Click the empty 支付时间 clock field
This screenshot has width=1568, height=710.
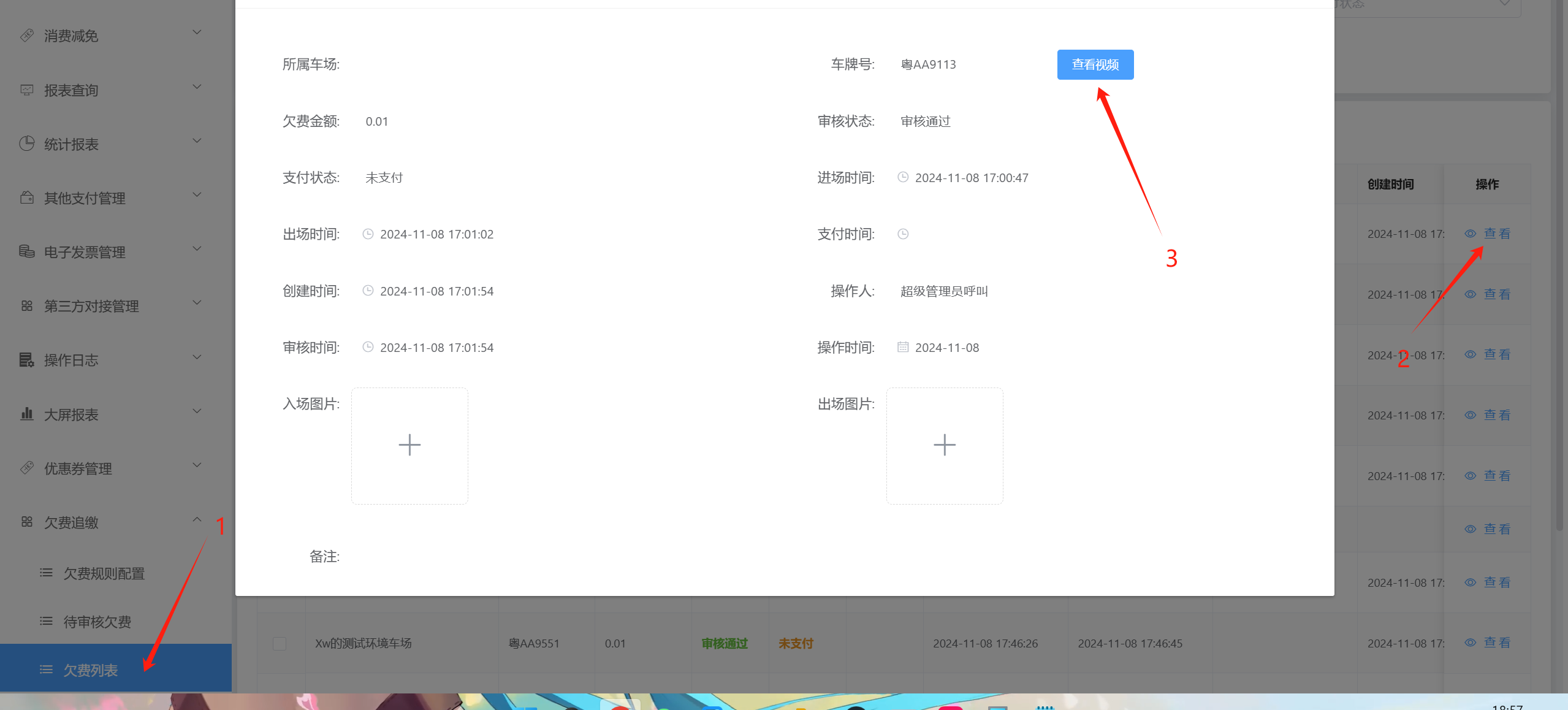pyautogui.click(x=903, y=234)
